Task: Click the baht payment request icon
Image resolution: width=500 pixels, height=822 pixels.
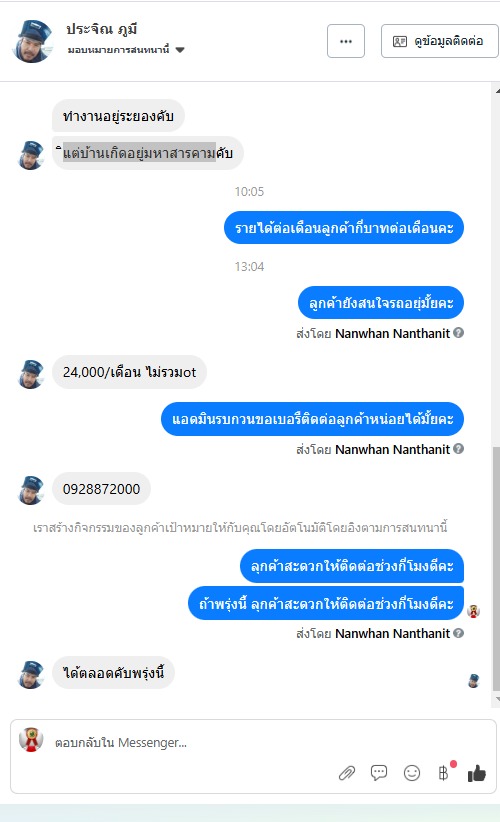Action: pos(444,773)
